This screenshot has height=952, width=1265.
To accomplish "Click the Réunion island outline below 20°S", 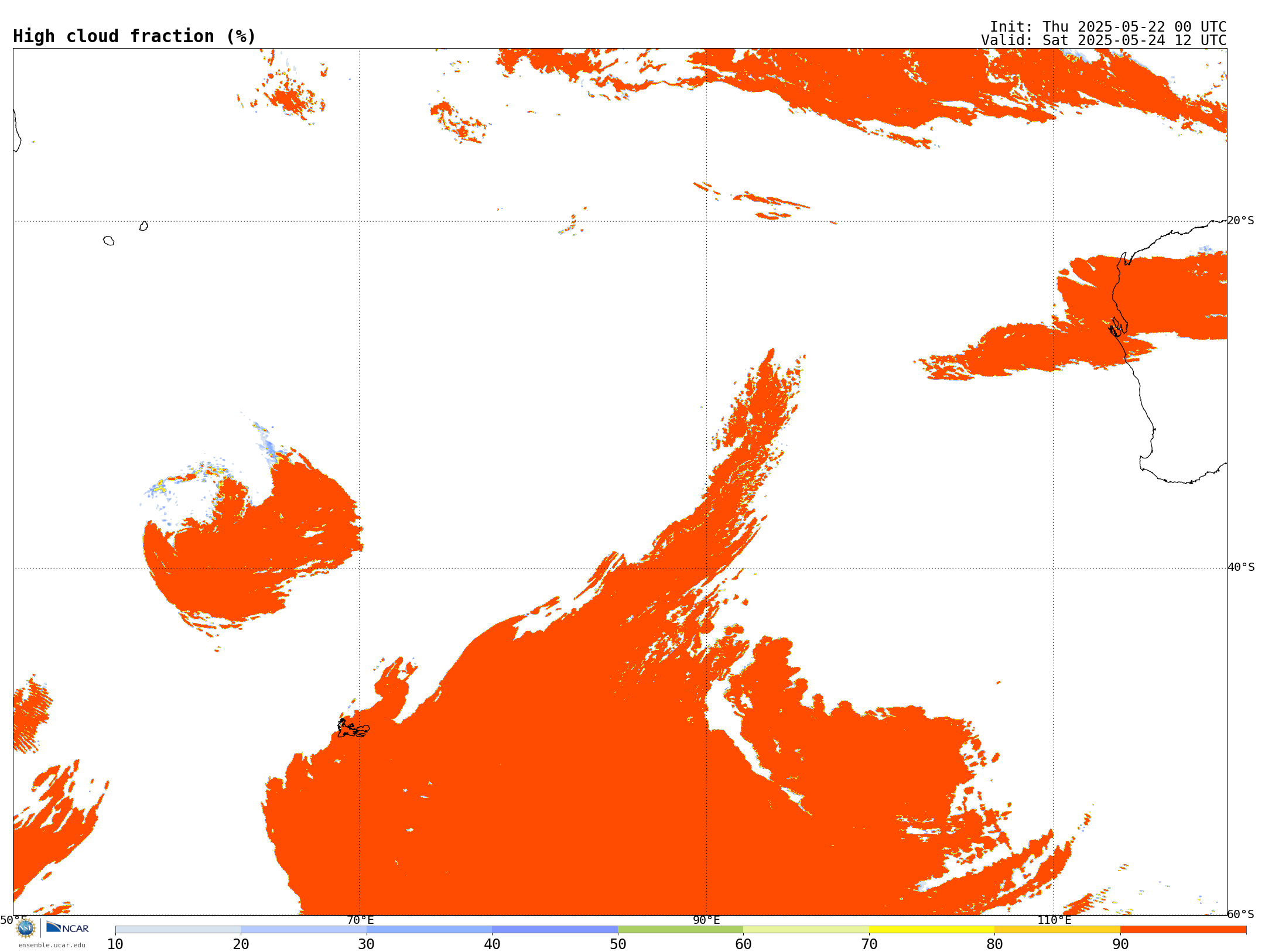I will (x=108, y=241).
